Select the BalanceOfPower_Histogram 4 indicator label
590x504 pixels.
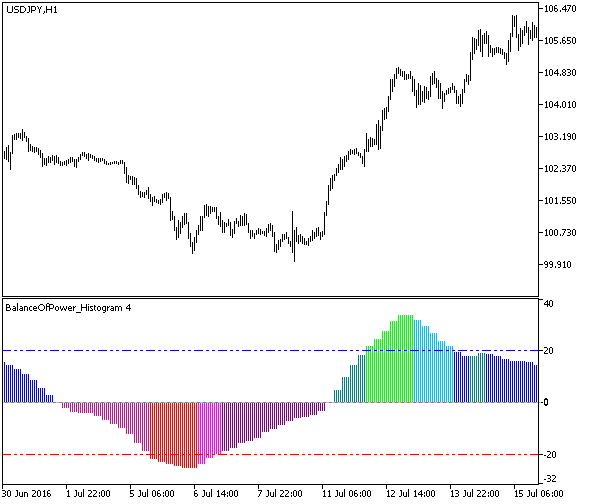(68, 308)
